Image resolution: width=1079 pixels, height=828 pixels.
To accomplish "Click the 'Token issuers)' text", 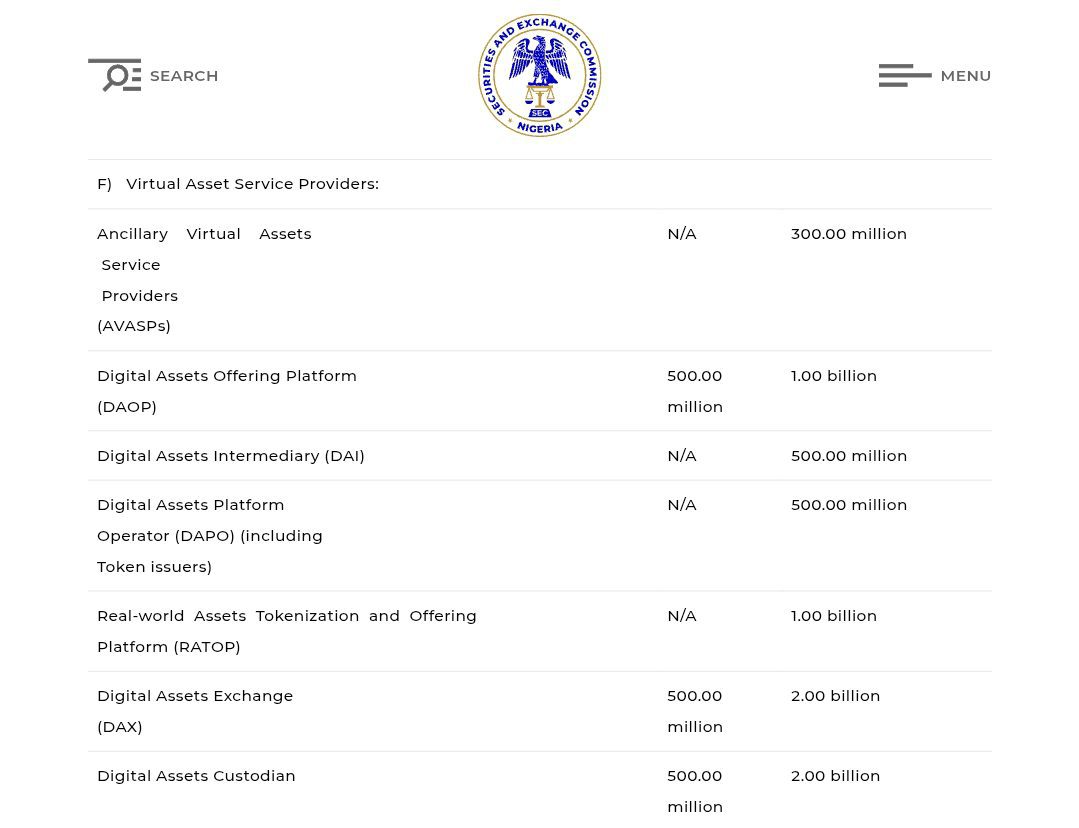I will 155,567.
